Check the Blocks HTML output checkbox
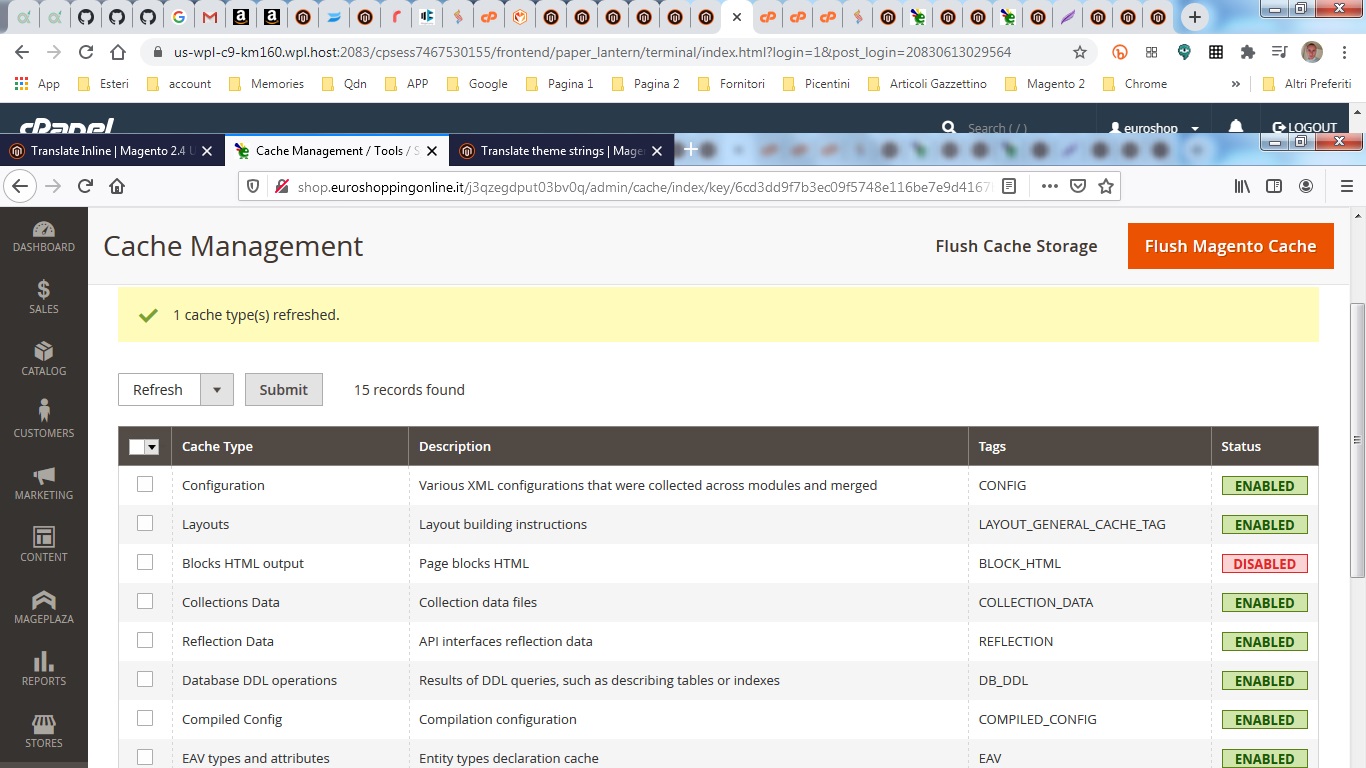1366x768 pixels. tap(145, 563)
